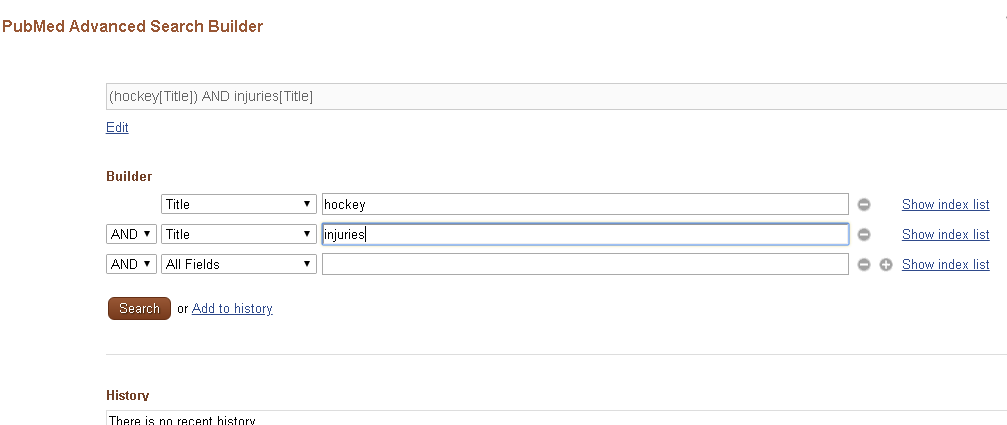Open the Title field dropdown for injuries
Image resolution: width=1007 pixels, height=425 pixels.
point(239,234)
